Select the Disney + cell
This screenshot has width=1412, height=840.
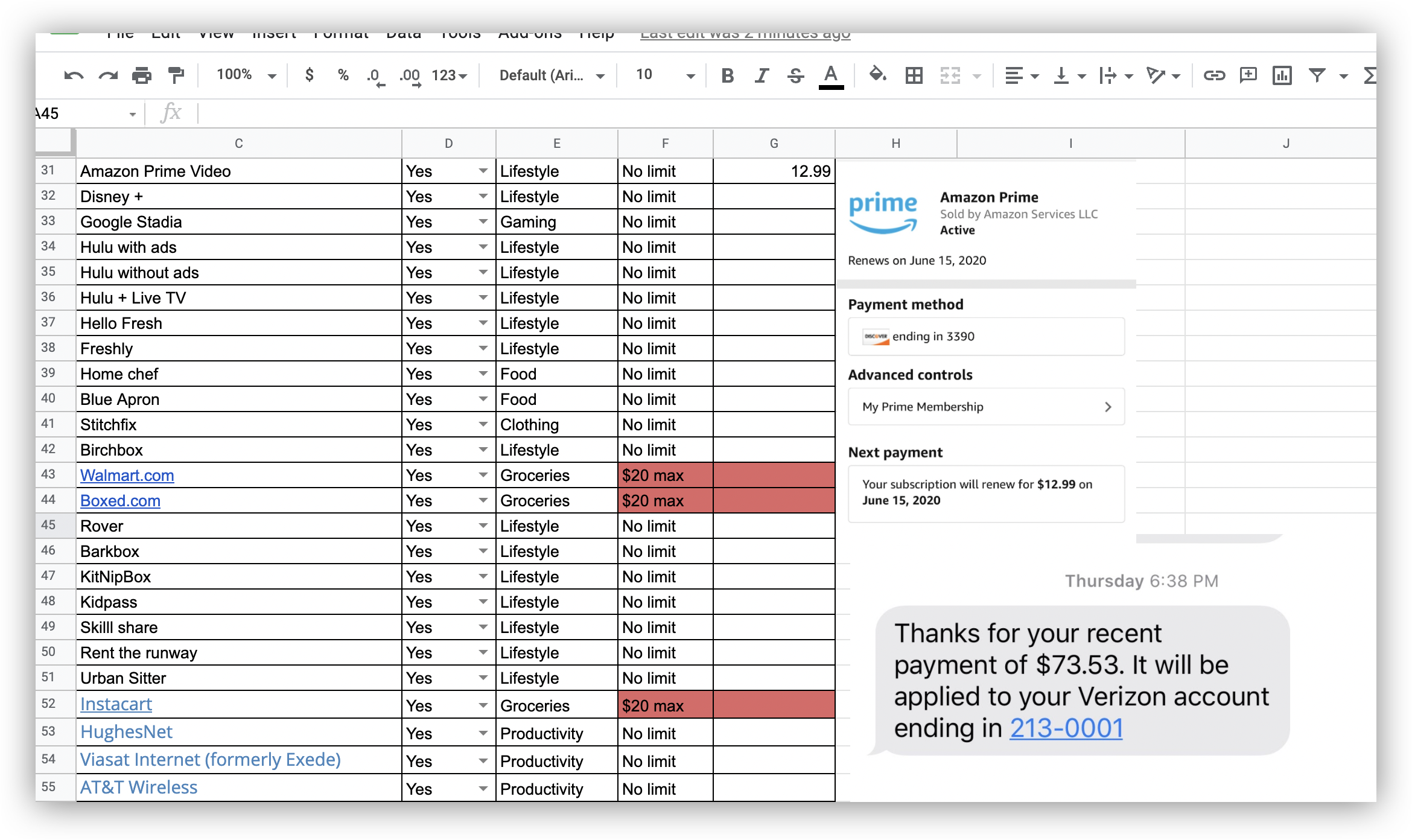coord(239,197)
